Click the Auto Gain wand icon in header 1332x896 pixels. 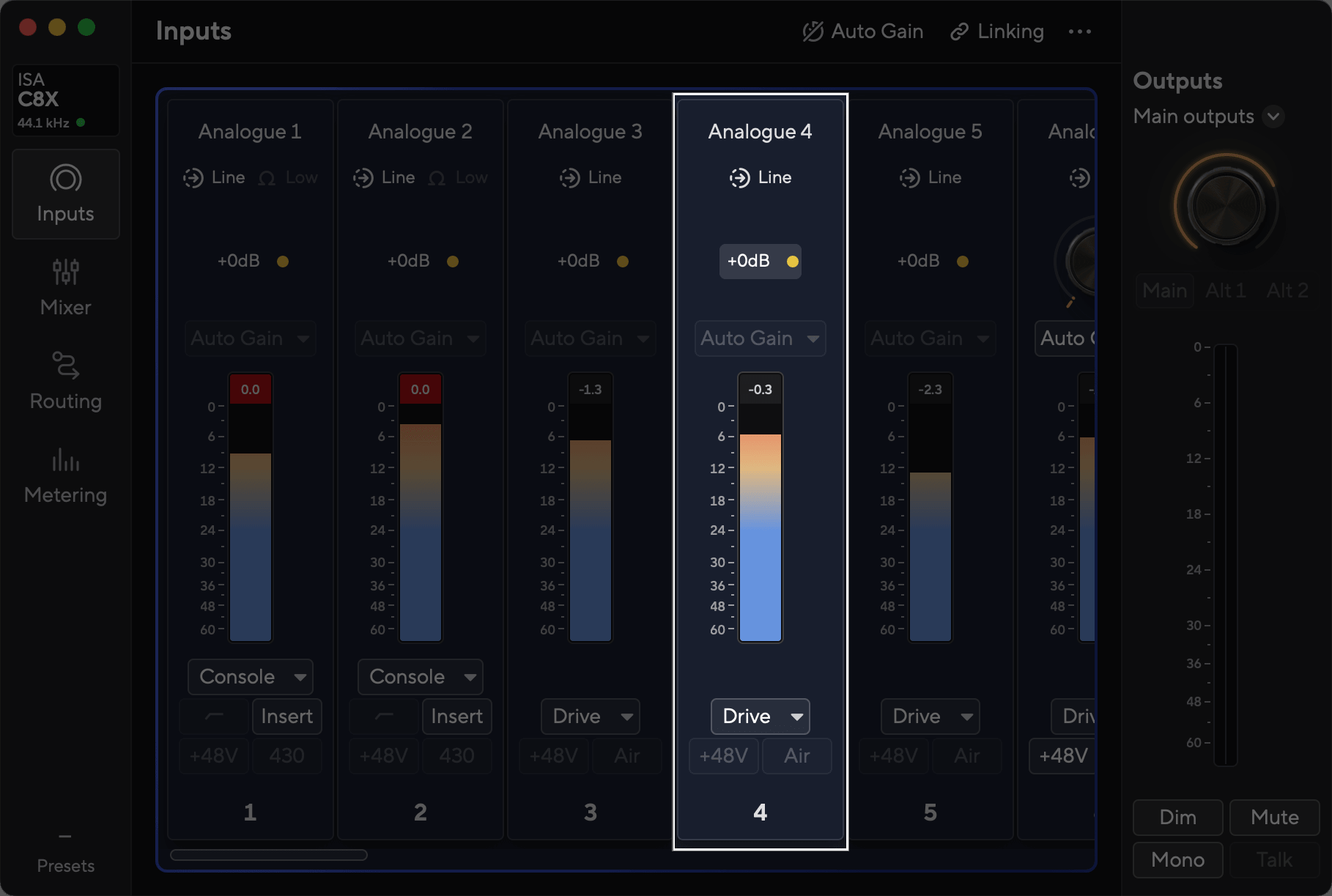click(x=813, y=32)
